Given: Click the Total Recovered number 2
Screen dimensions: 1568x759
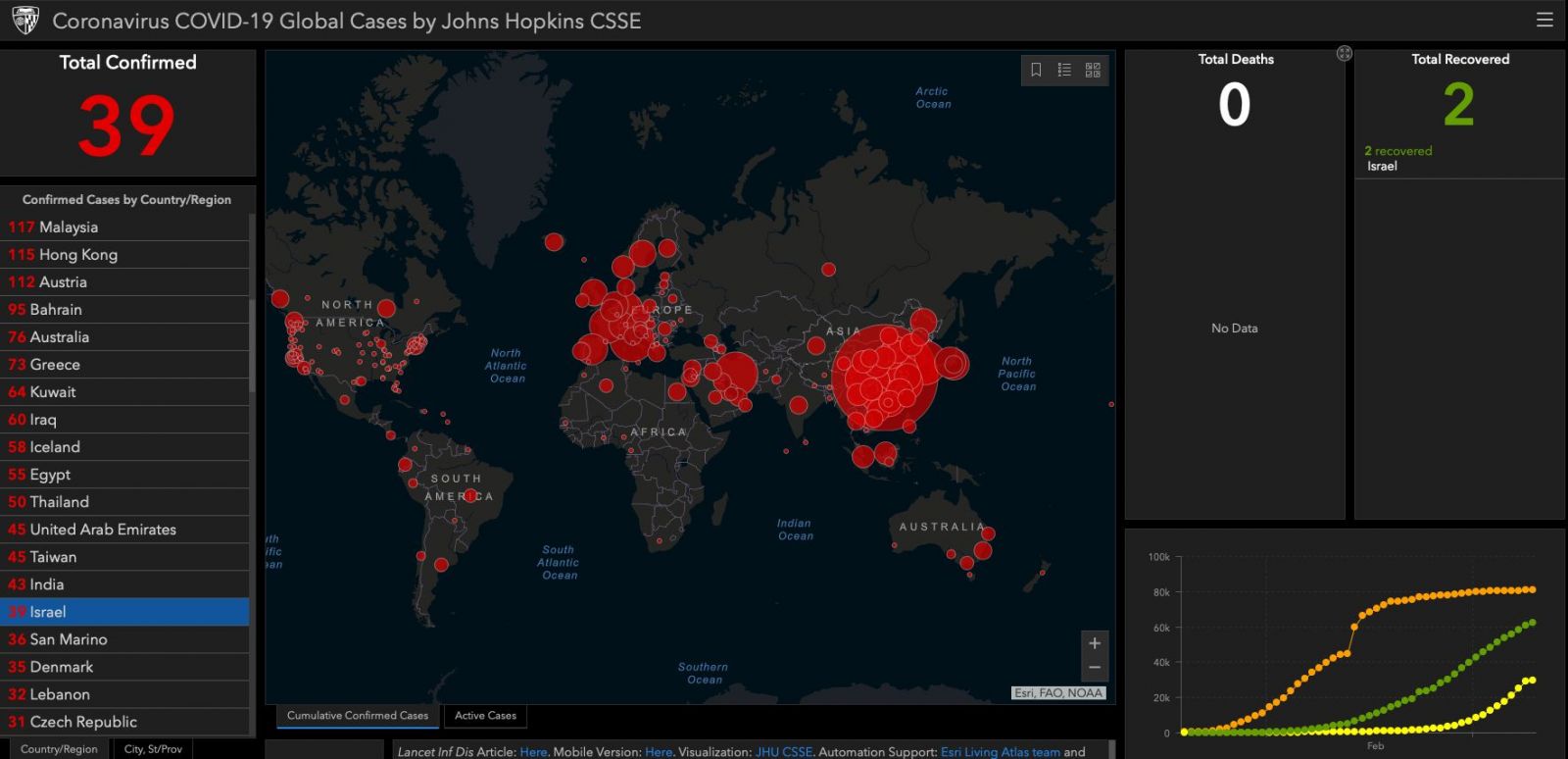Looking at the screenshot, I should [1458, 105].
